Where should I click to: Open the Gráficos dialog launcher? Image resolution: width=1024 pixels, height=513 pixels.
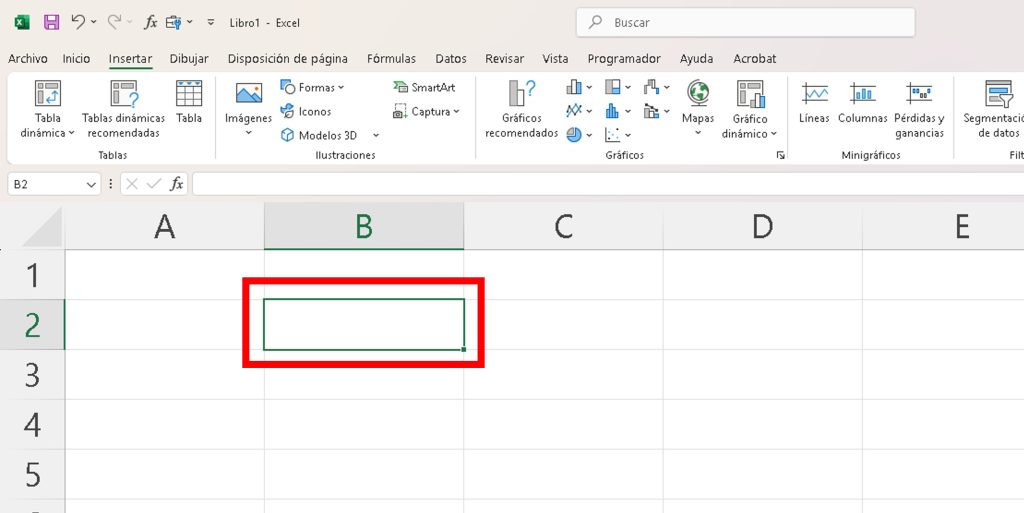(780, 156)
